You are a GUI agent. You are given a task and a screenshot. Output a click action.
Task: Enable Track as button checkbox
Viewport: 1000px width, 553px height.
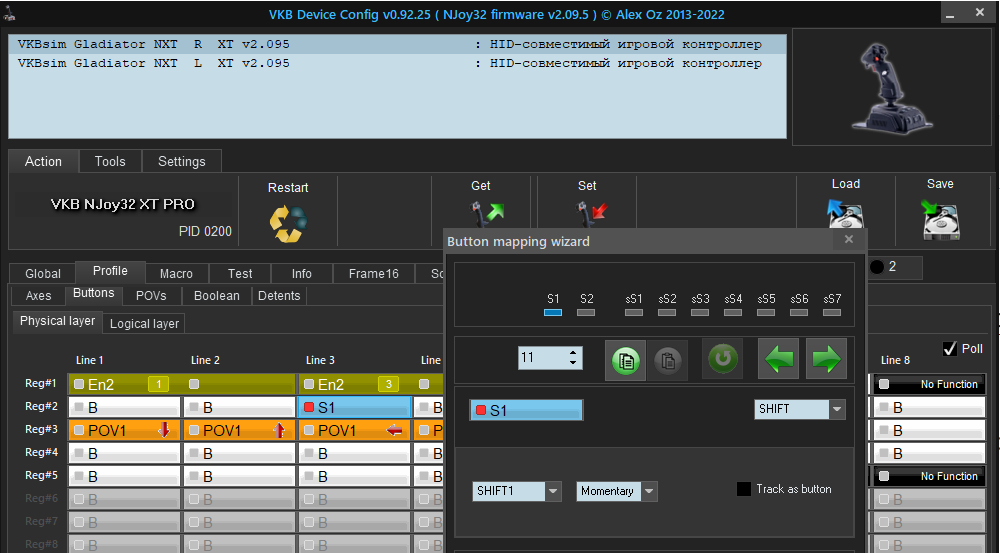pos(744,489)
